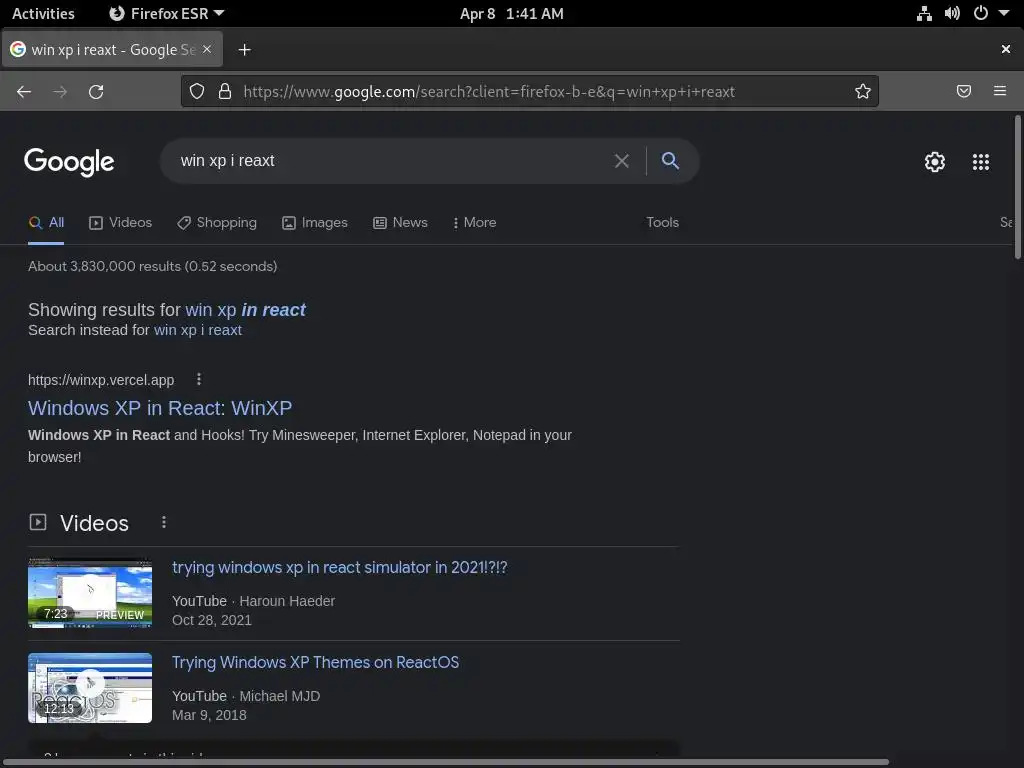Click the 'https://winxp.vercel.app' URL text
The image size is (1024, 768).
click(x=101, y=380)
